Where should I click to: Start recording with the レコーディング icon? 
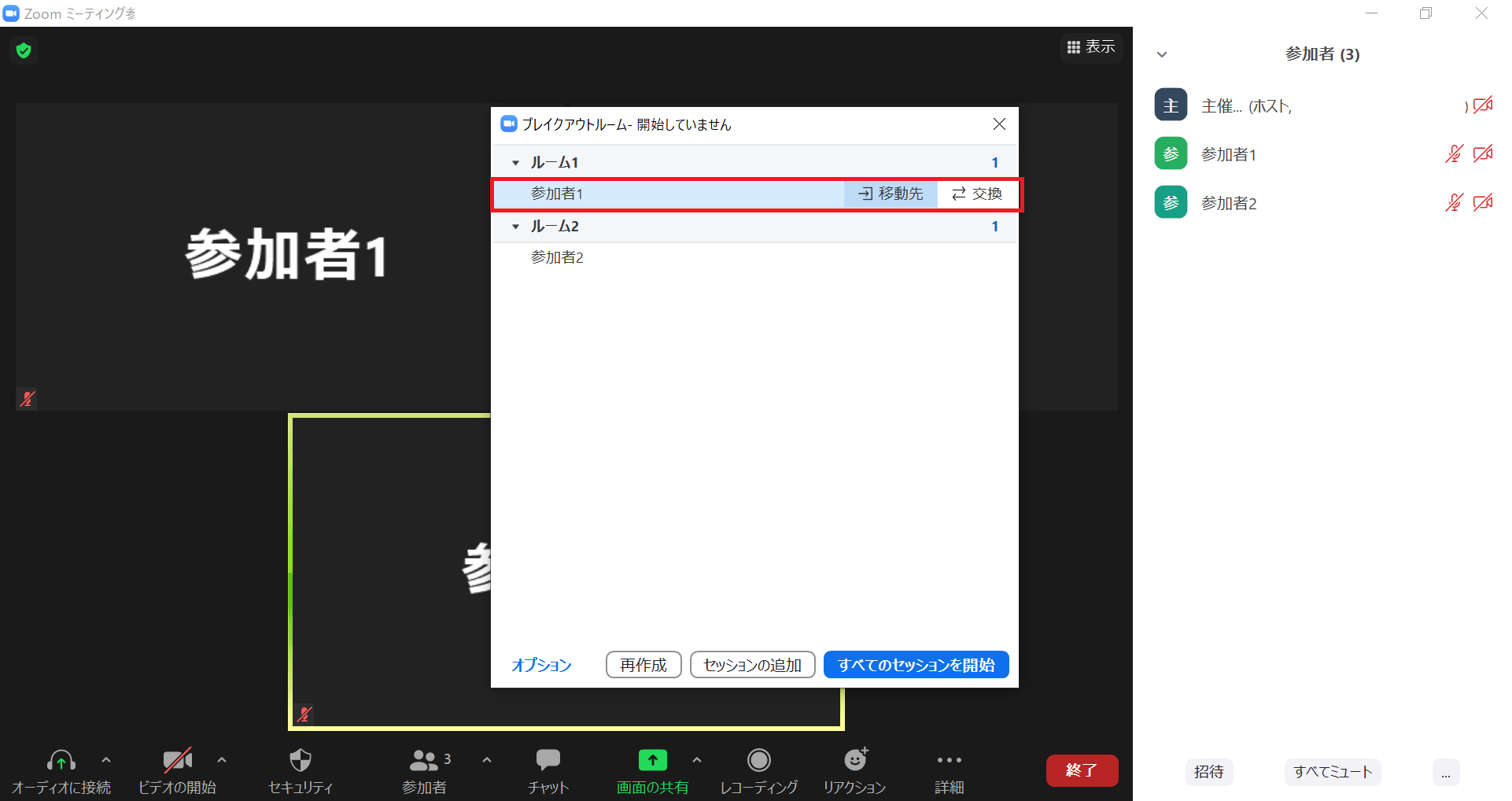pyautogui.click(x=758, y=761)
